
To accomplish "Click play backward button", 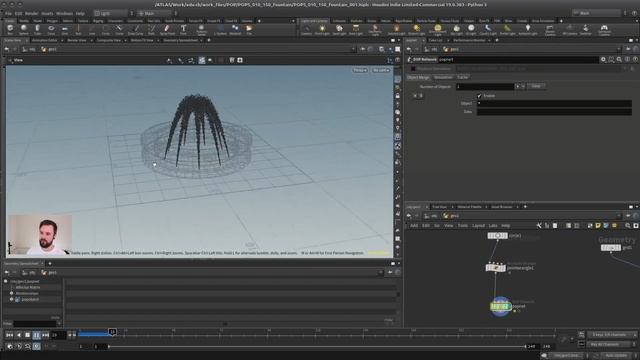I will tap(18, 335).
